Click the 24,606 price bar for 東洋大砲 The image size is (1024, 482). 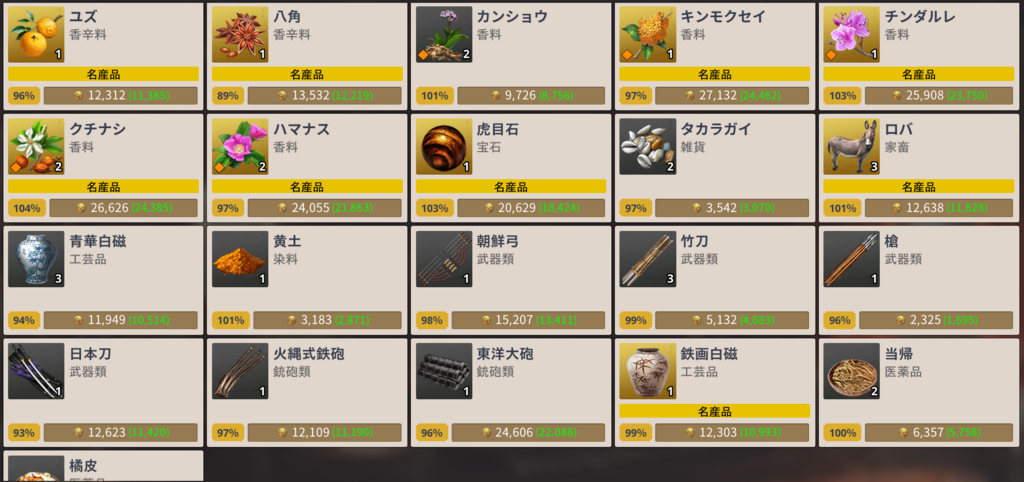pyautogui.click(x=528, y=432)
